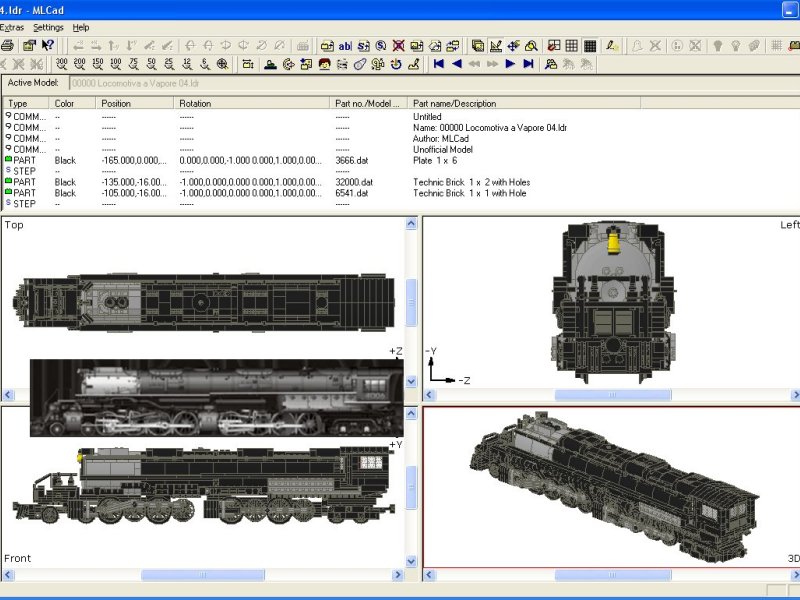Open the Help menu
Image resolution: width=800 pixels, height=600 pixels.
(x=81, y=28)
